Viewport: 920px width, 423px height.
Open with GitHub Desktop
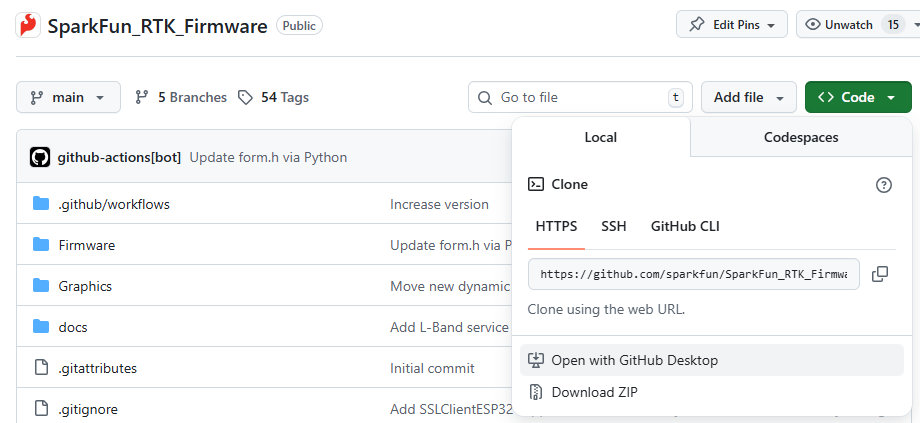click(x=712, y=360)
